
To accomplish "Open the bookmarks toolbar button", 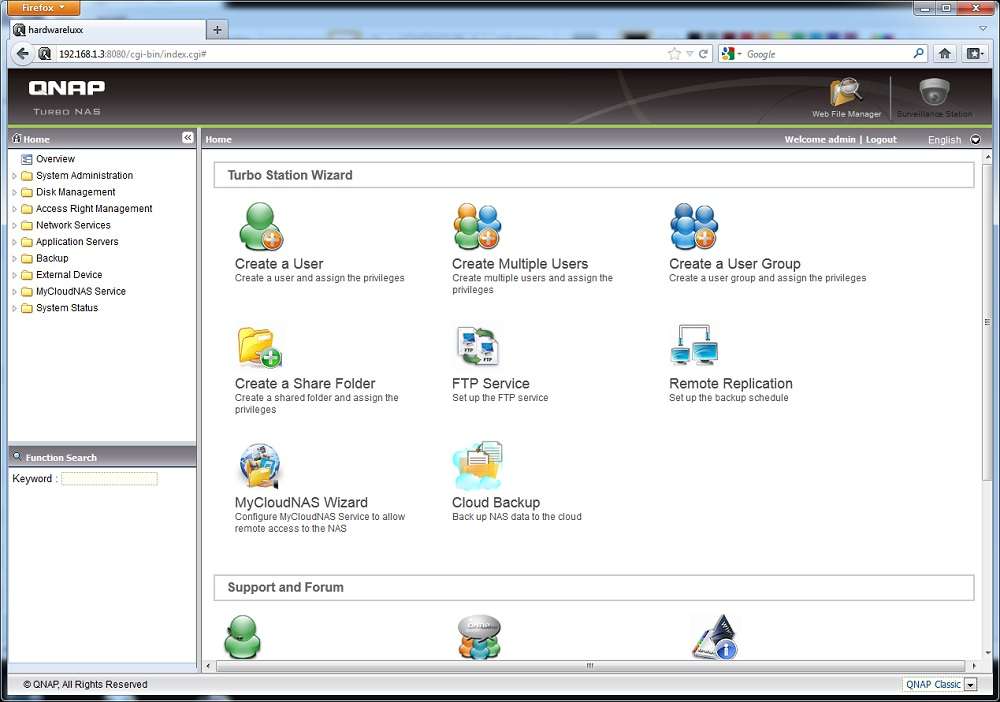I will [x=975, y=54].
